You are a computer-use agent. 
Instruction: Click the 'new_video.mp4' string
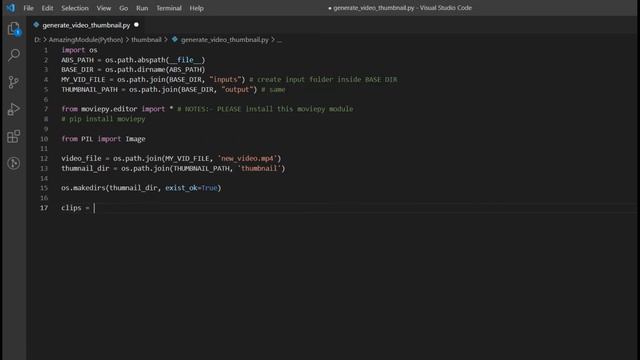[x=247, y=158]
